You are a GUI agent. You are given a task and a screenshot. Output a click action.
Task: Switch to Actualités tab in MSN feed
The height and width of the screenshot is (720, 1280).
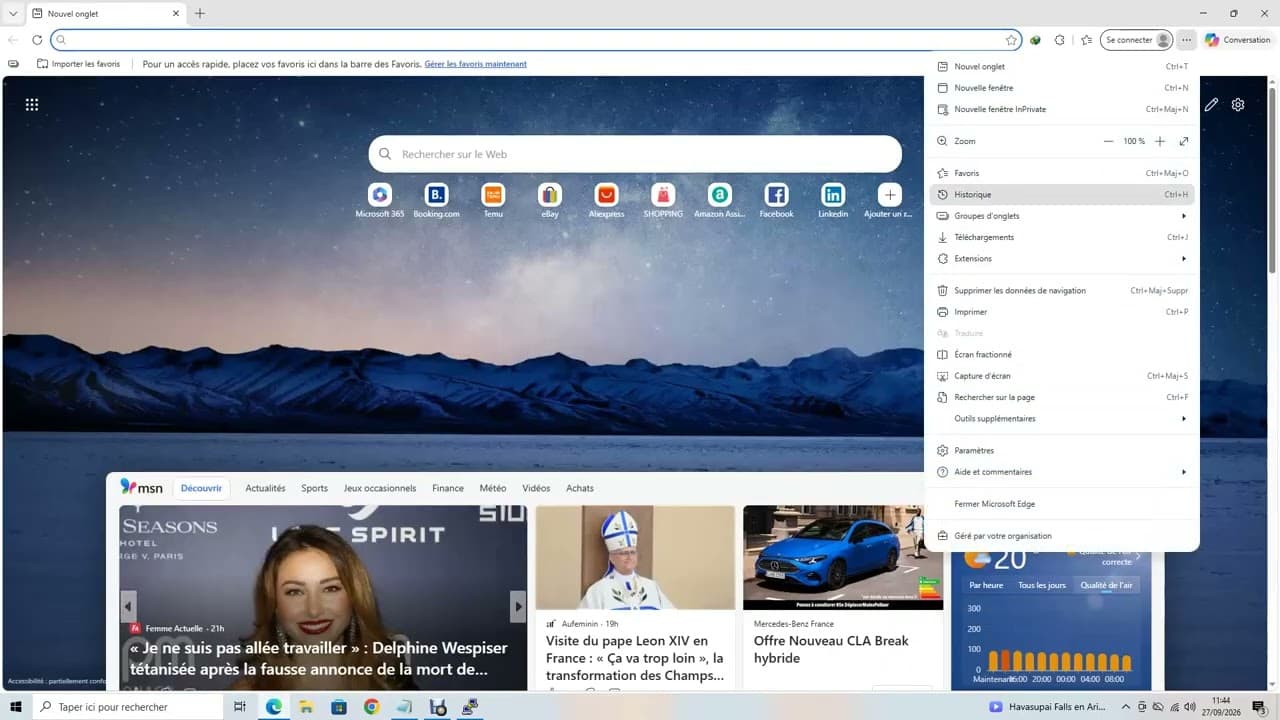[265, 488]
